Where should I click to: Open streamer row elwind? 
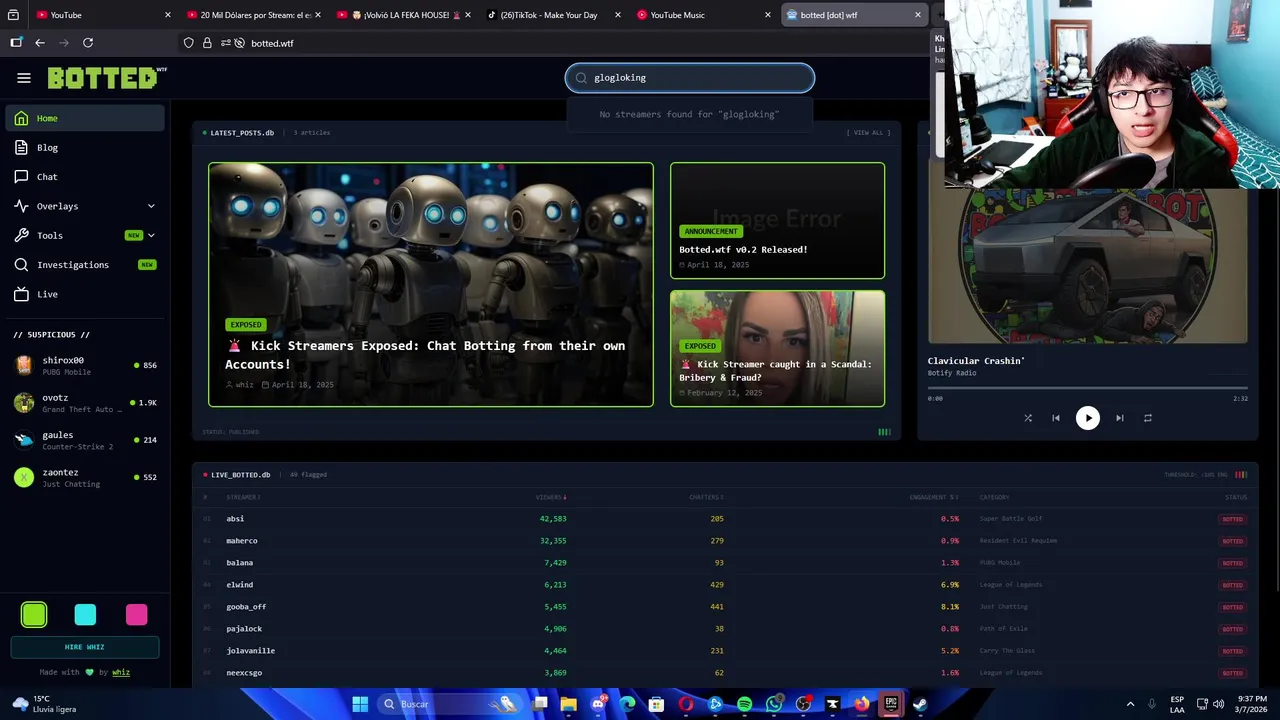pos(725,585)
